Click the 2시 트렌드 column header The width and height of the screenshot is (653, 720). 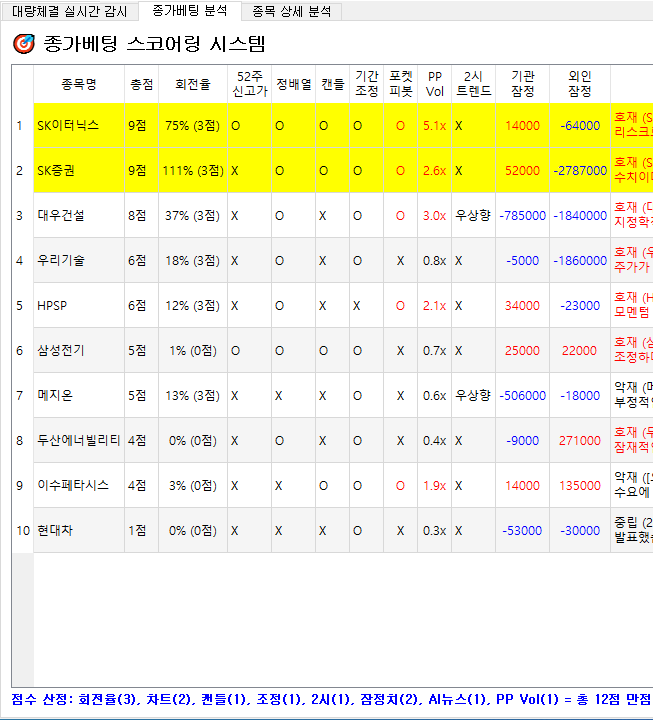tap(473, 84)
